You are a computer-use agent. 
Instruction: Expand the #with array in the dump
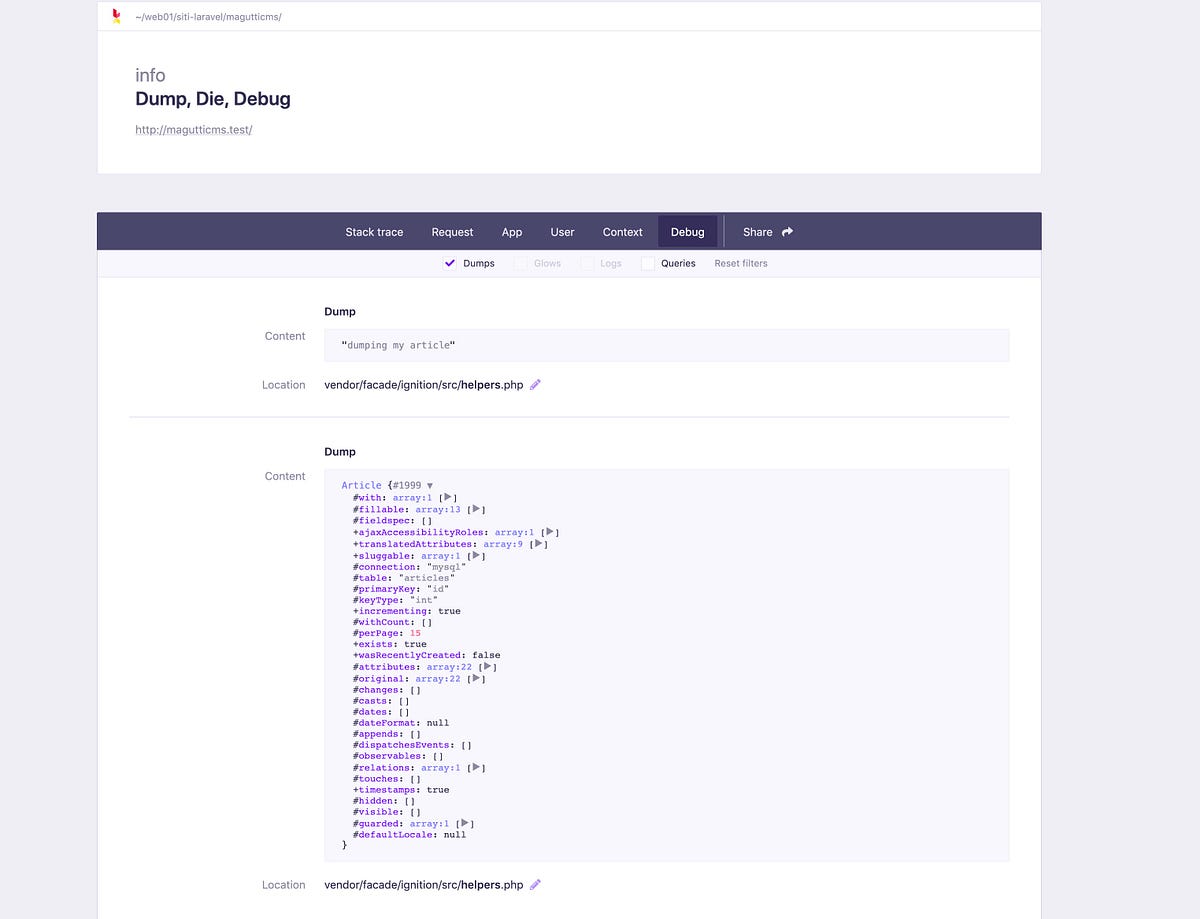click(447, 497)
